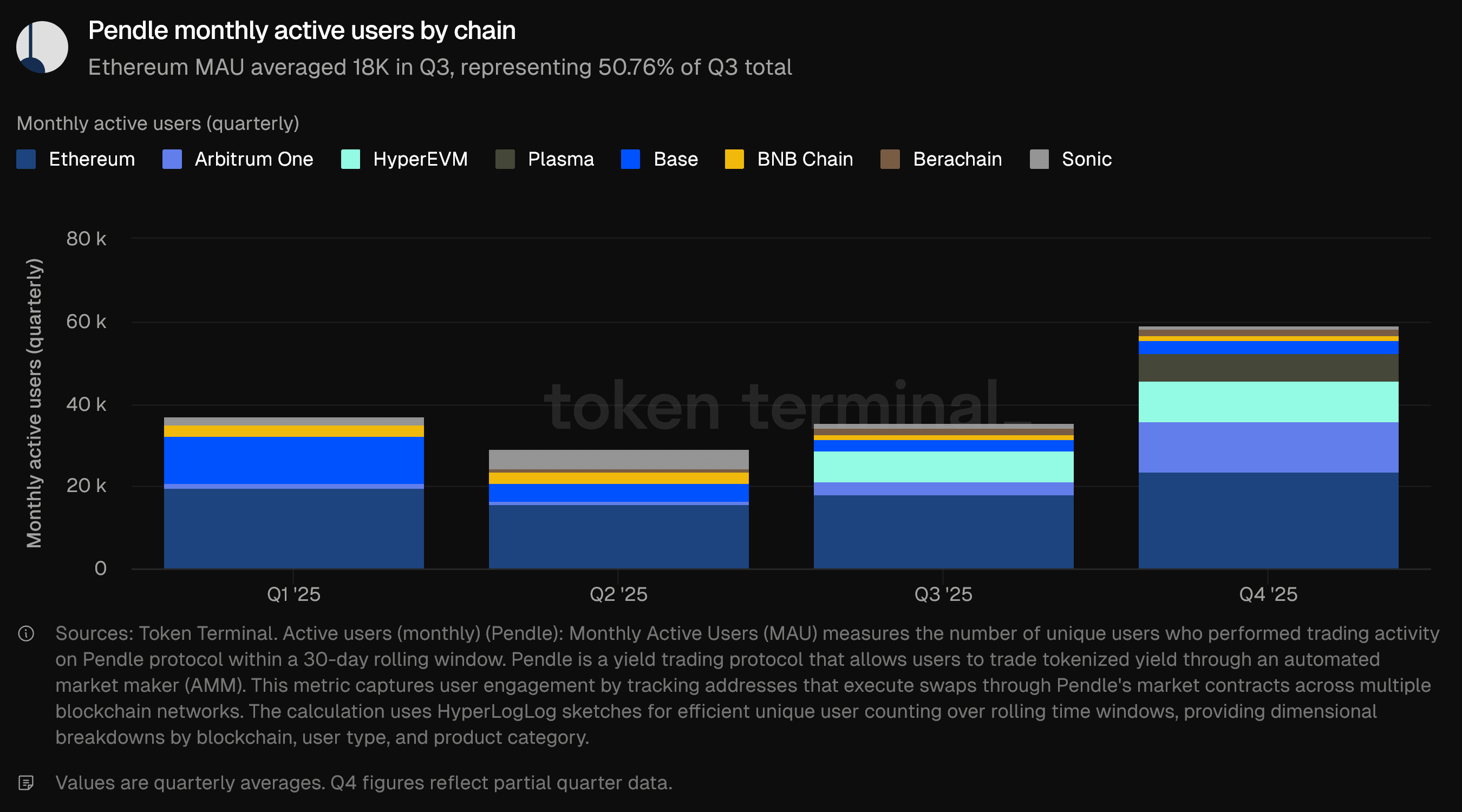Click the note icon beside quarterly averages text

[x=26, y=783]
